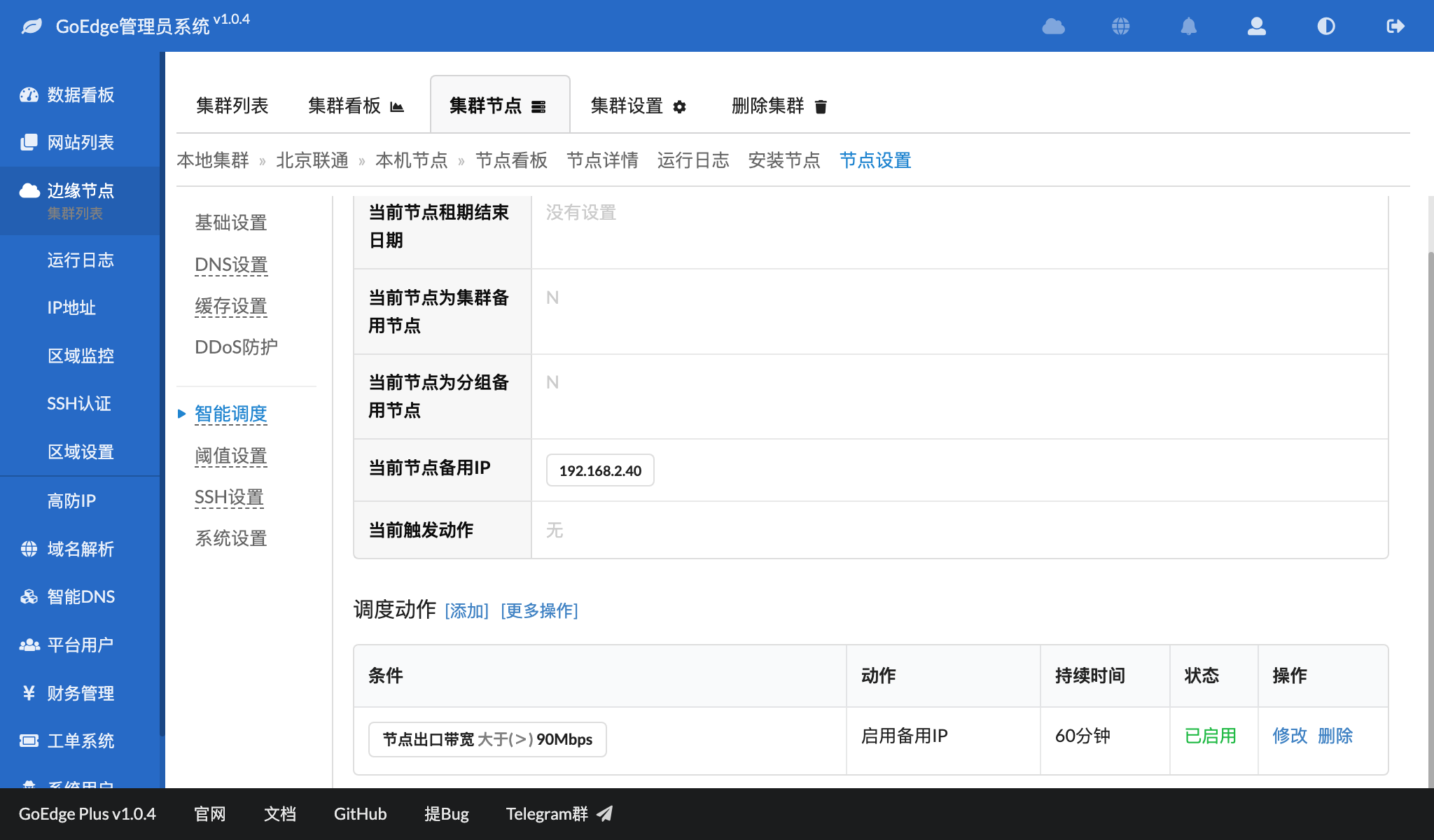The height and width of the screenshot is (840, 1434).
Task: Go to 北京联通 breadcrumb
Action: tap(312, 161)
